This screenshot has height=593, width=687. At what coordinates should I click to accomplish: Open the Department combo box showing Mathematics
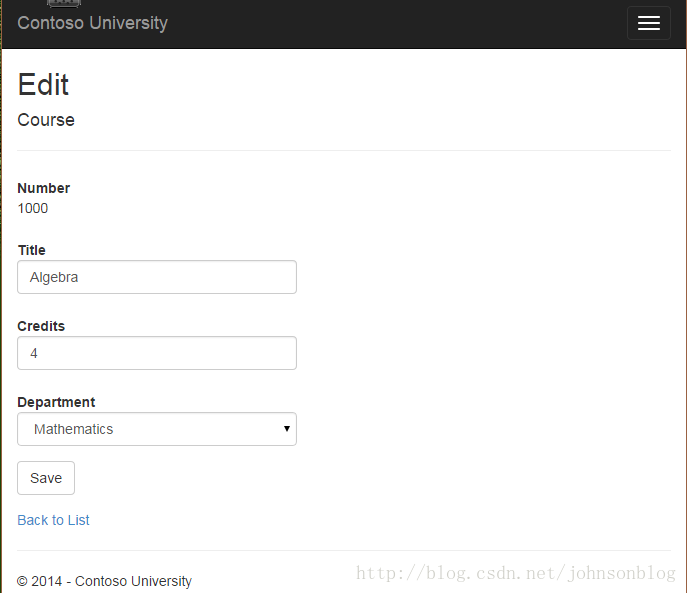pyautogui.click(x=157, y=429)
